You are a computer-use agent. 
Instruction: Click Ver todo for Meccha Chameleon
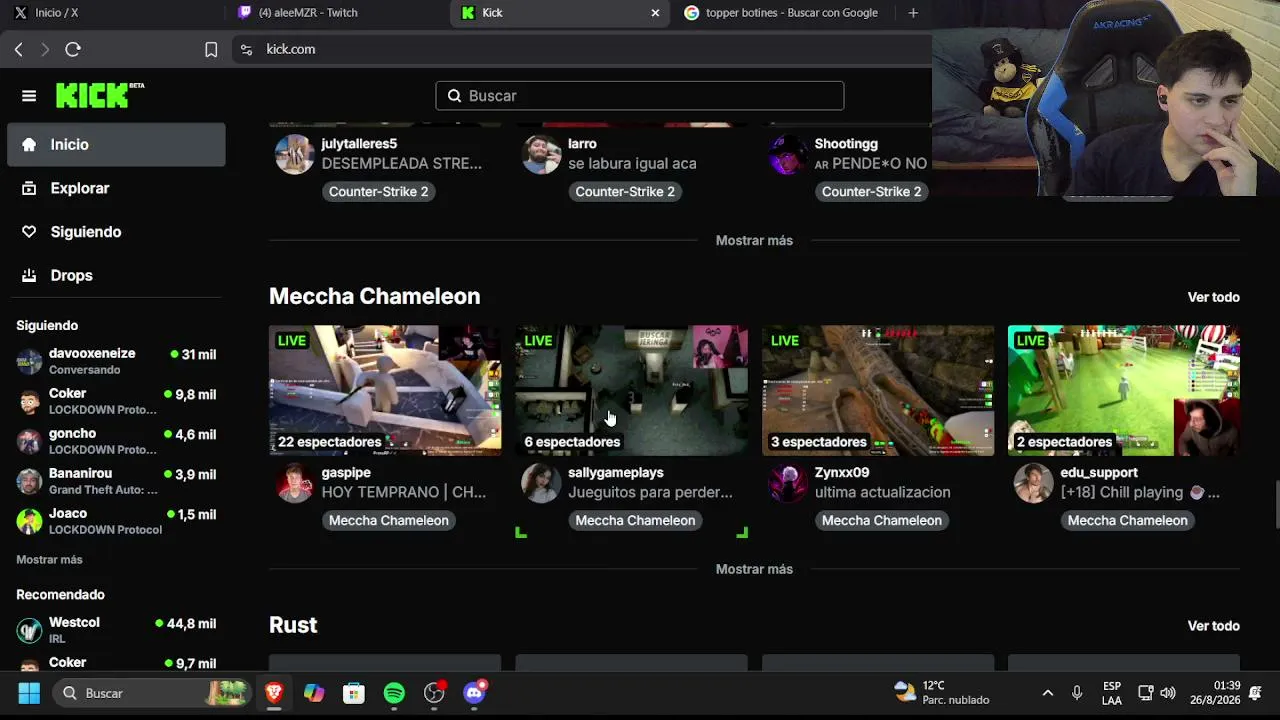point(1213,297)
